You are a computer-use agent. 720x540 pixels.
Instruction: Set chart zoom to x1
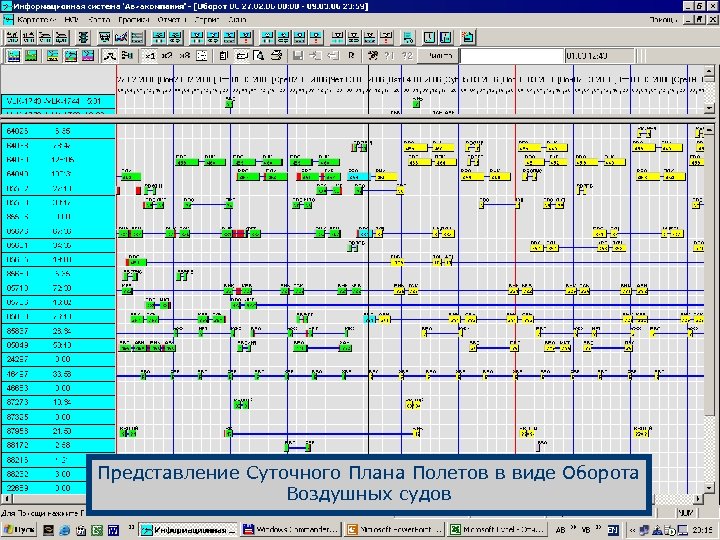tap(150, 56)
